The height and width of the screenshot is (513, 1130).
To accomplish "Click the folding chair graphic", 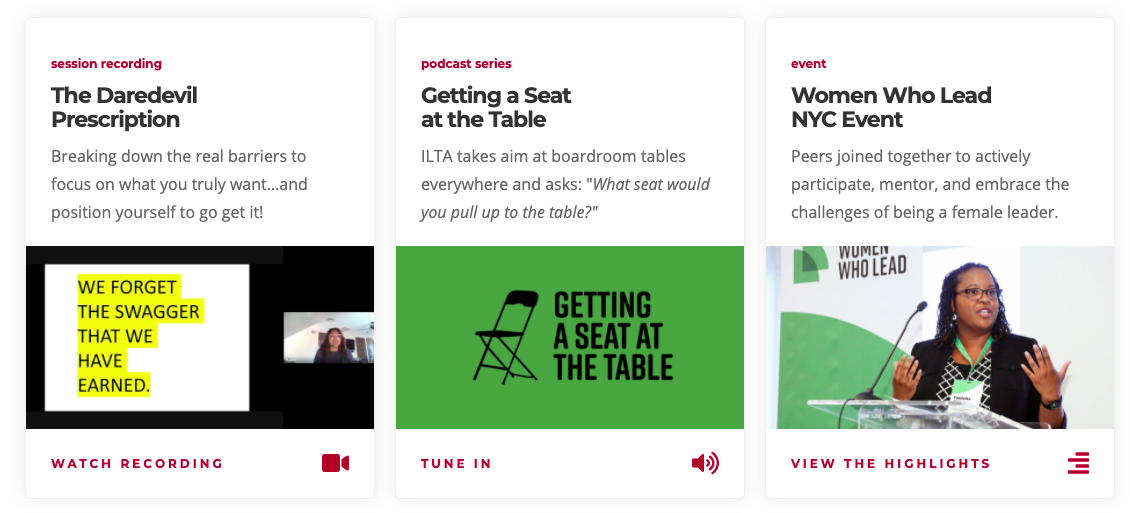I will (507, 337).
